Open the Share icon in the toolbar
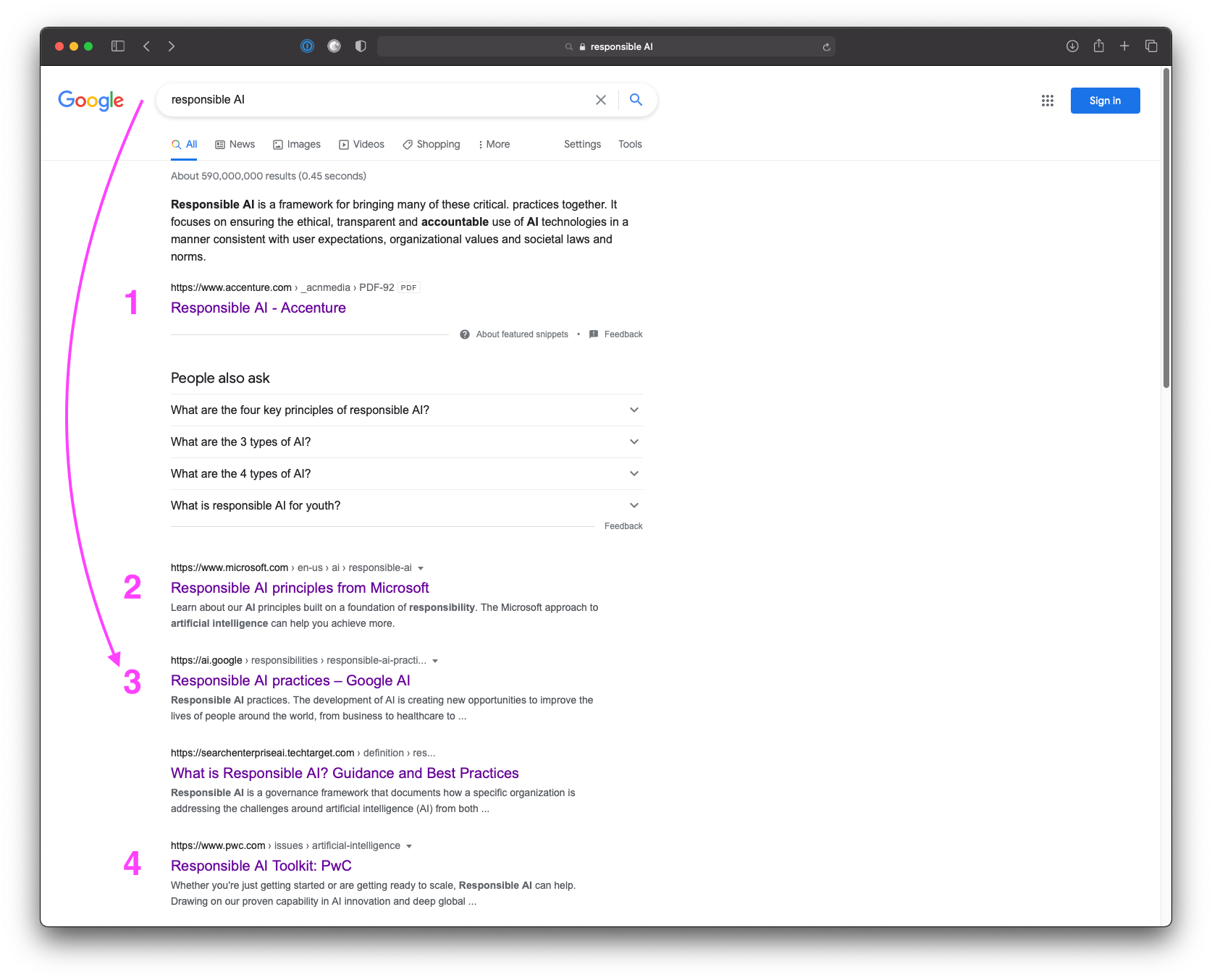1212x980 pixels. coord(1099,46)
